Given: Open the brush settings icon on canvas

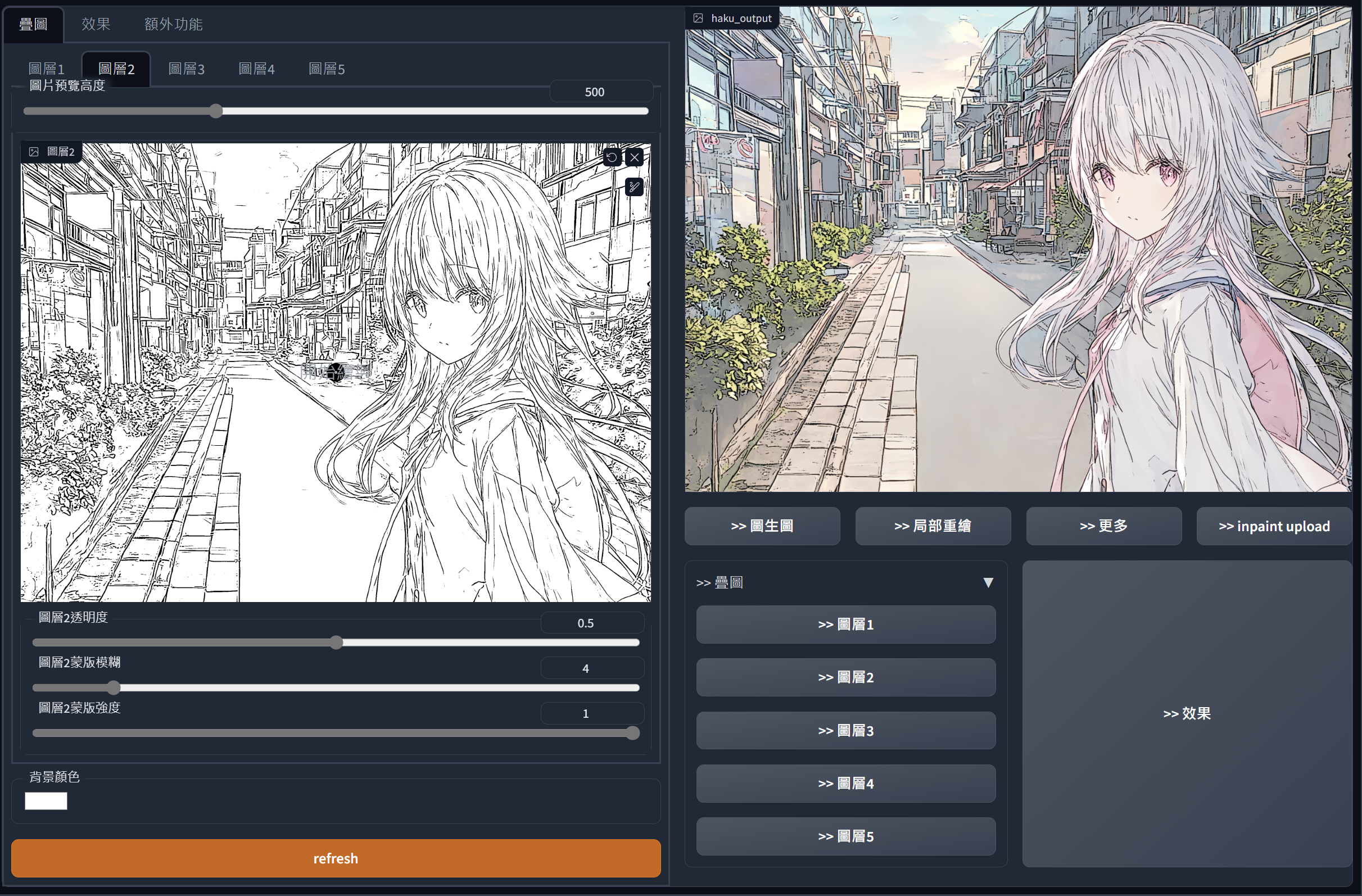Looking at the screenshot, I should point(634,187).
